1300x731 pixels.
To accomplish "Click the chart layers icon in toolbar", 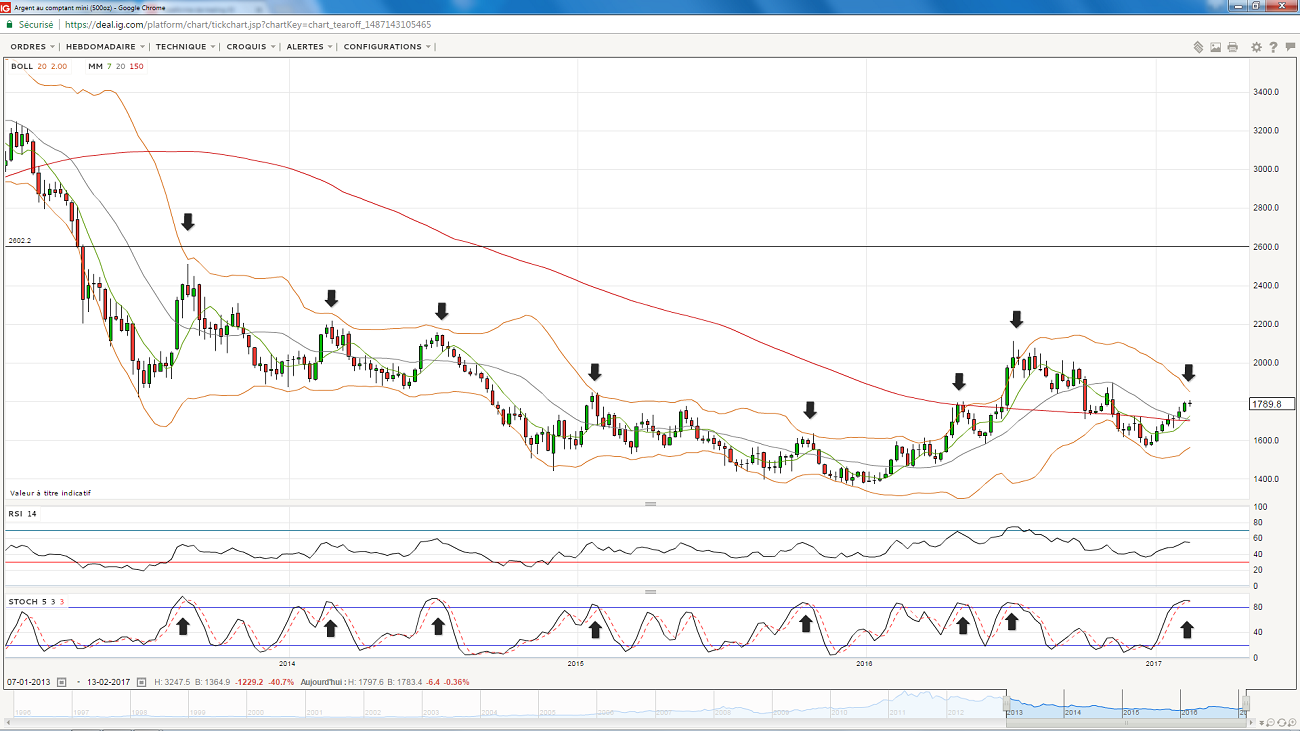I will [x=1197, y=47].
